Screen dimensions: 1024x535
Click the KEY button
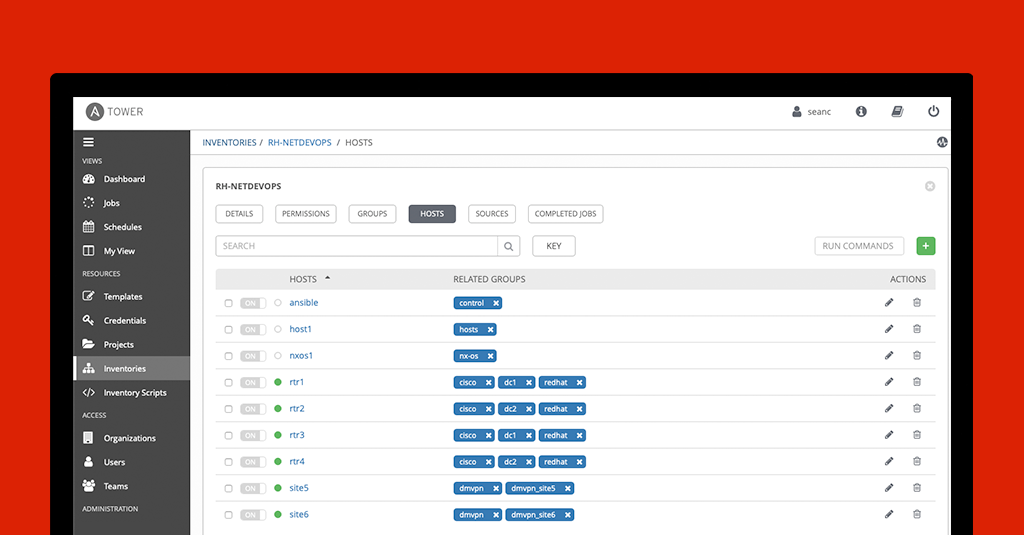[553, 246]
